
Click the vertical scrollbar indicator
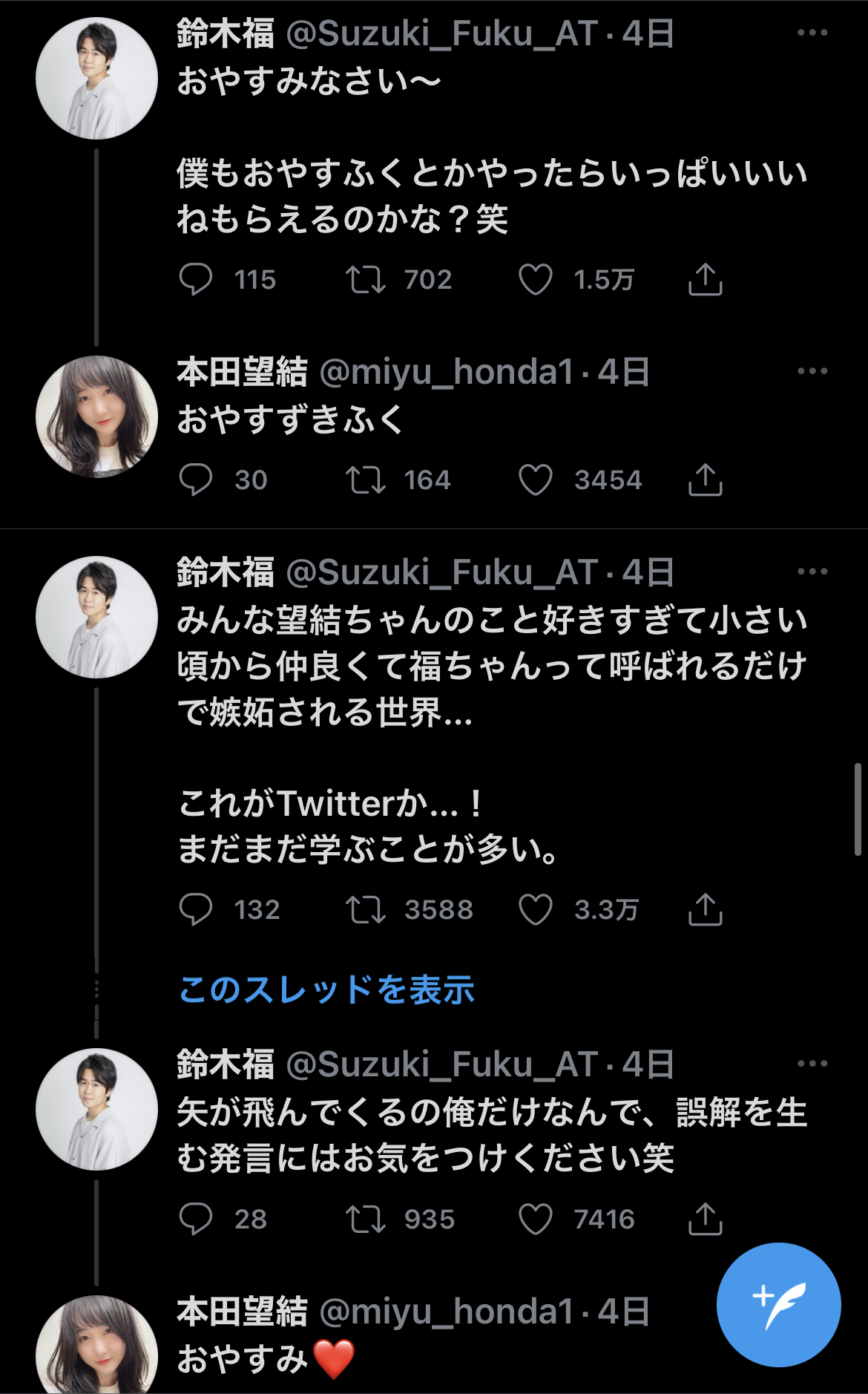[x=858, y=809]
